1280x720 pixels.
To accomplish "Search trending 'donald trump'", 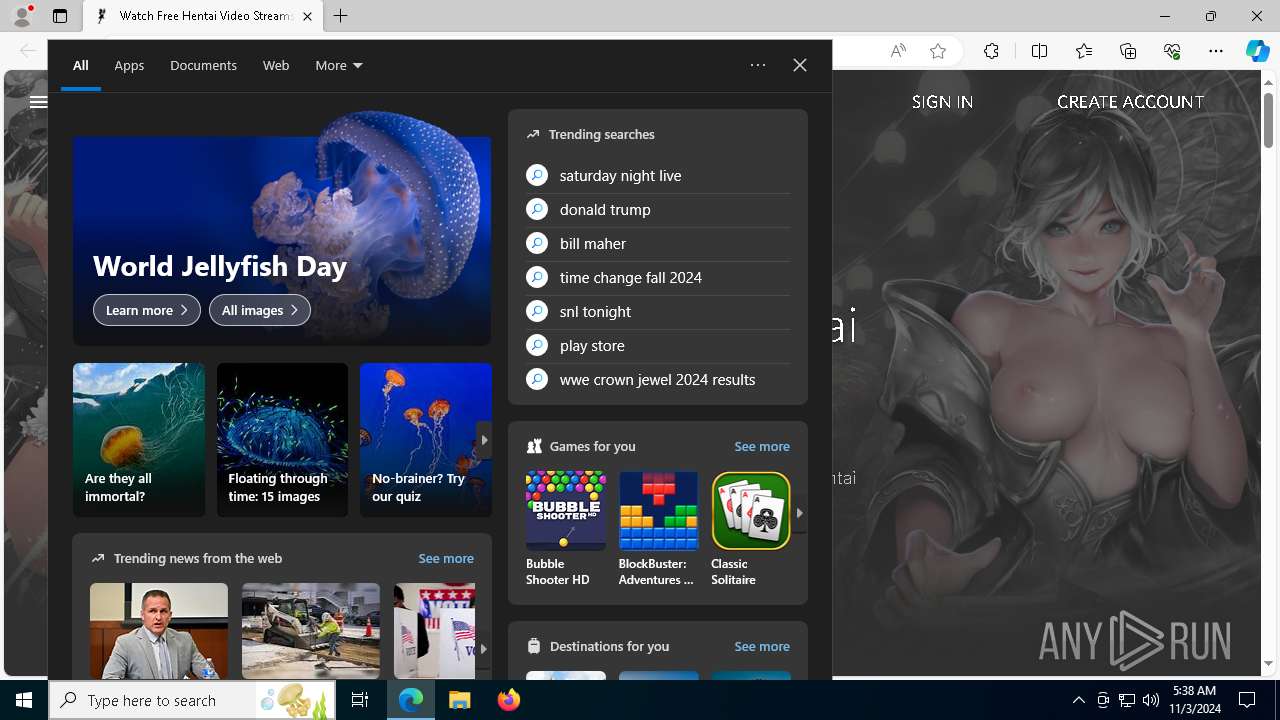I will (x=658, y=209).
